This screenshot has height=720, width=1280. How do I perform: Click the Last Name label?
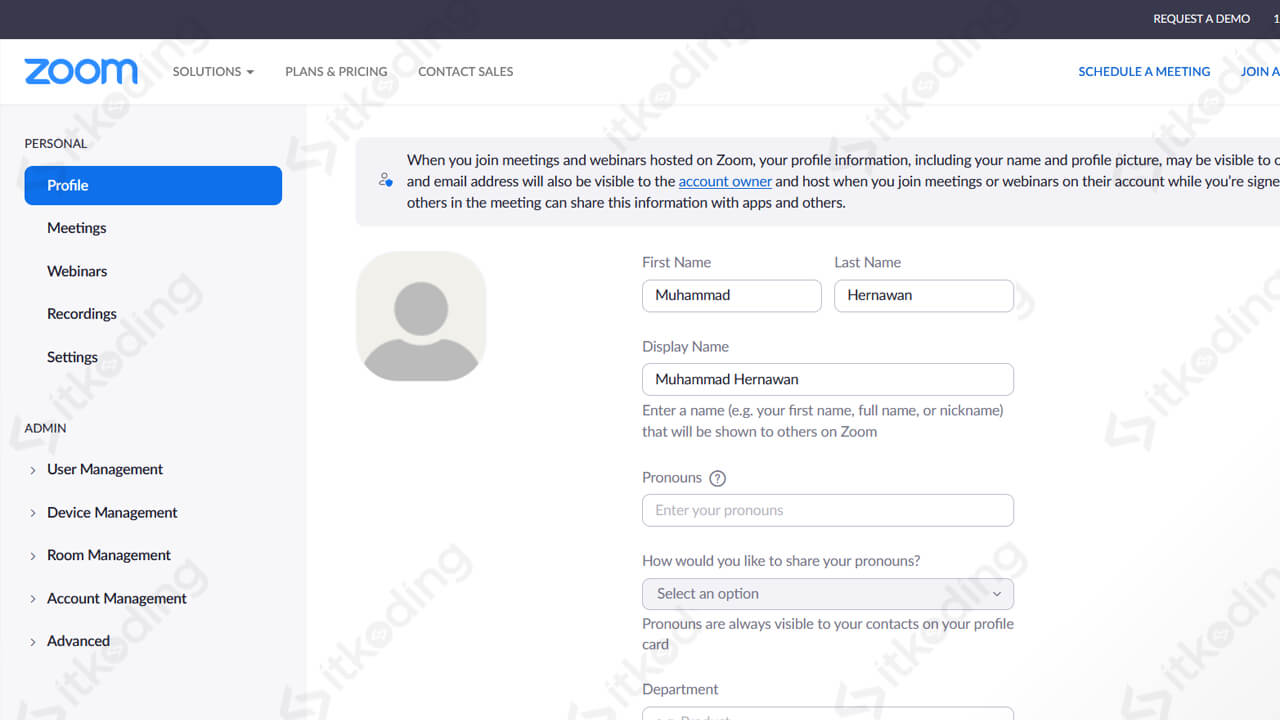867,262
